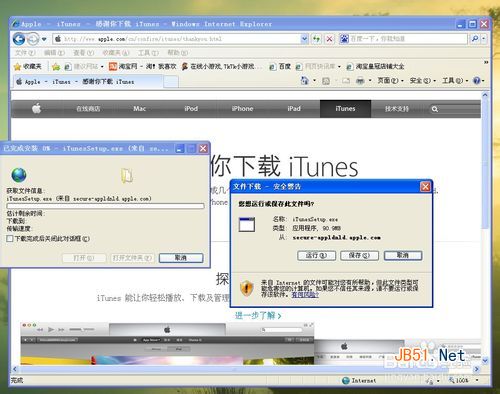Click the blue Help question mark icon
This screenshot has width=500, height=394.
coord(477,81)
